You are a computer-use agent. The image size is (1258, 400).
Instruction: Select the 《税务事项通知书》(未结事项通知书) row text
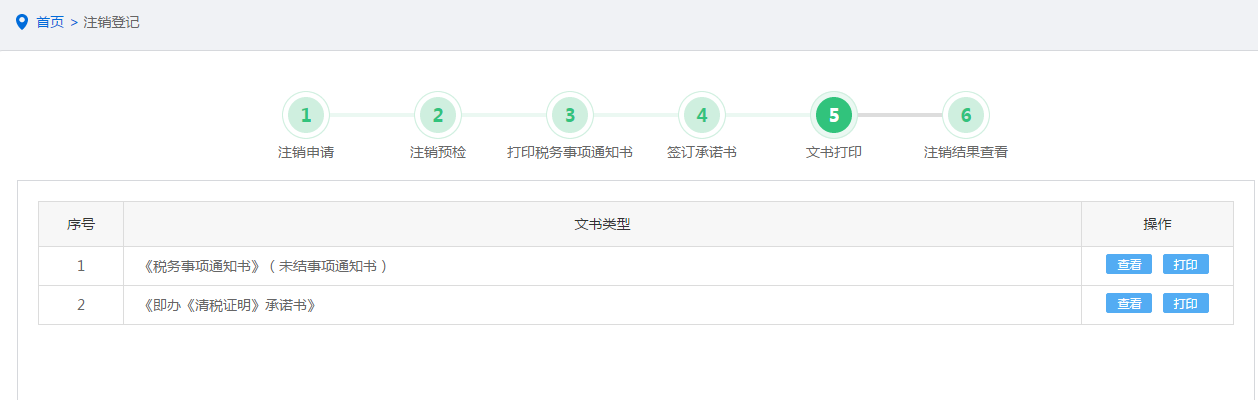coord(266,266)
